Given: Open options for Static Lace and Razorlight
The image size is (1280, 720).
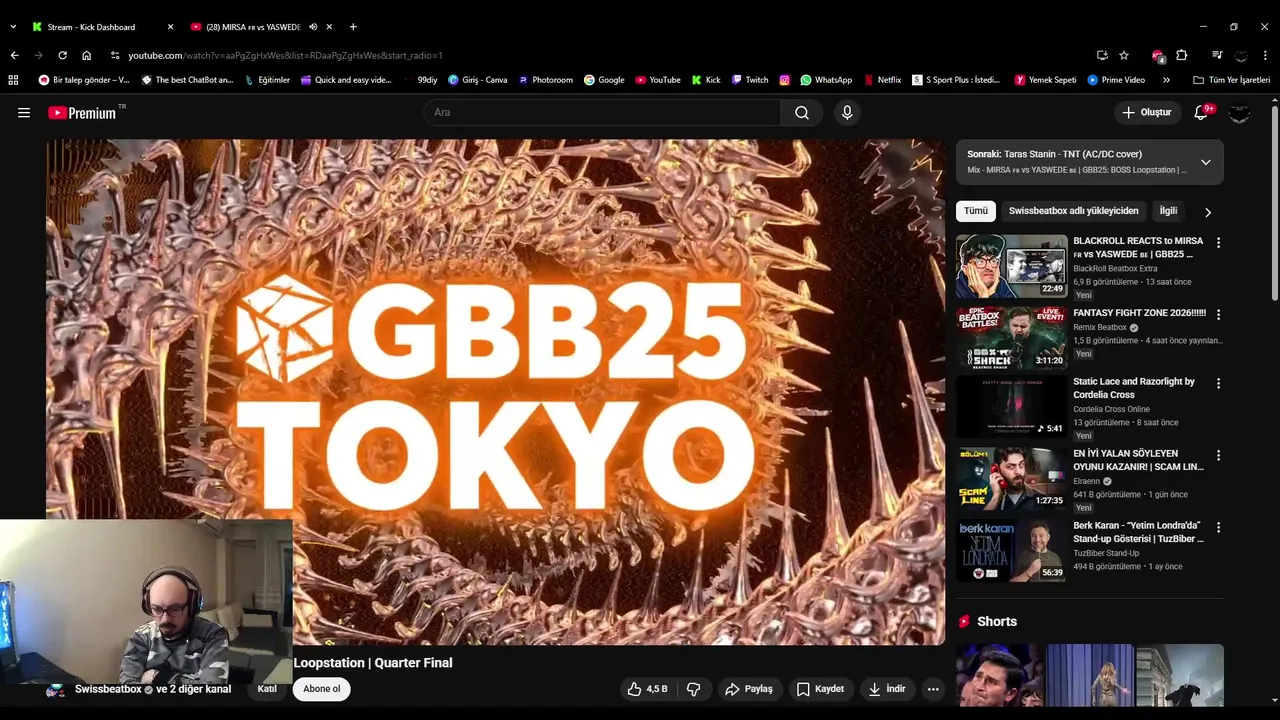Looking at the screenshot, I should [1218, 383].
